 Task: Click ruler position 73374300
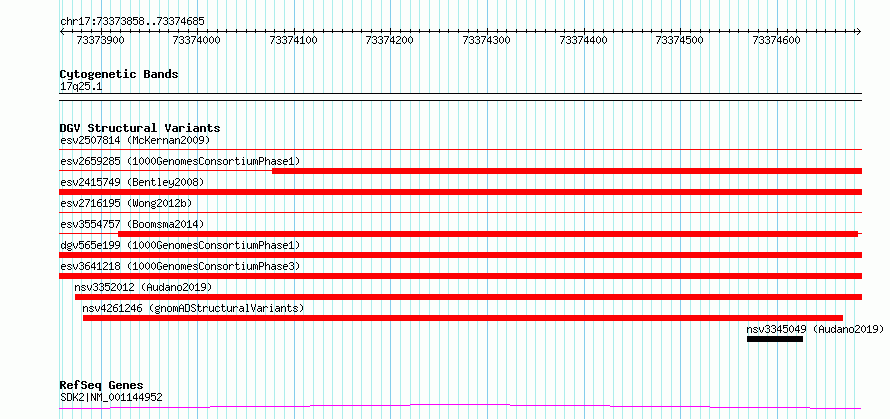tap(486, 40)
